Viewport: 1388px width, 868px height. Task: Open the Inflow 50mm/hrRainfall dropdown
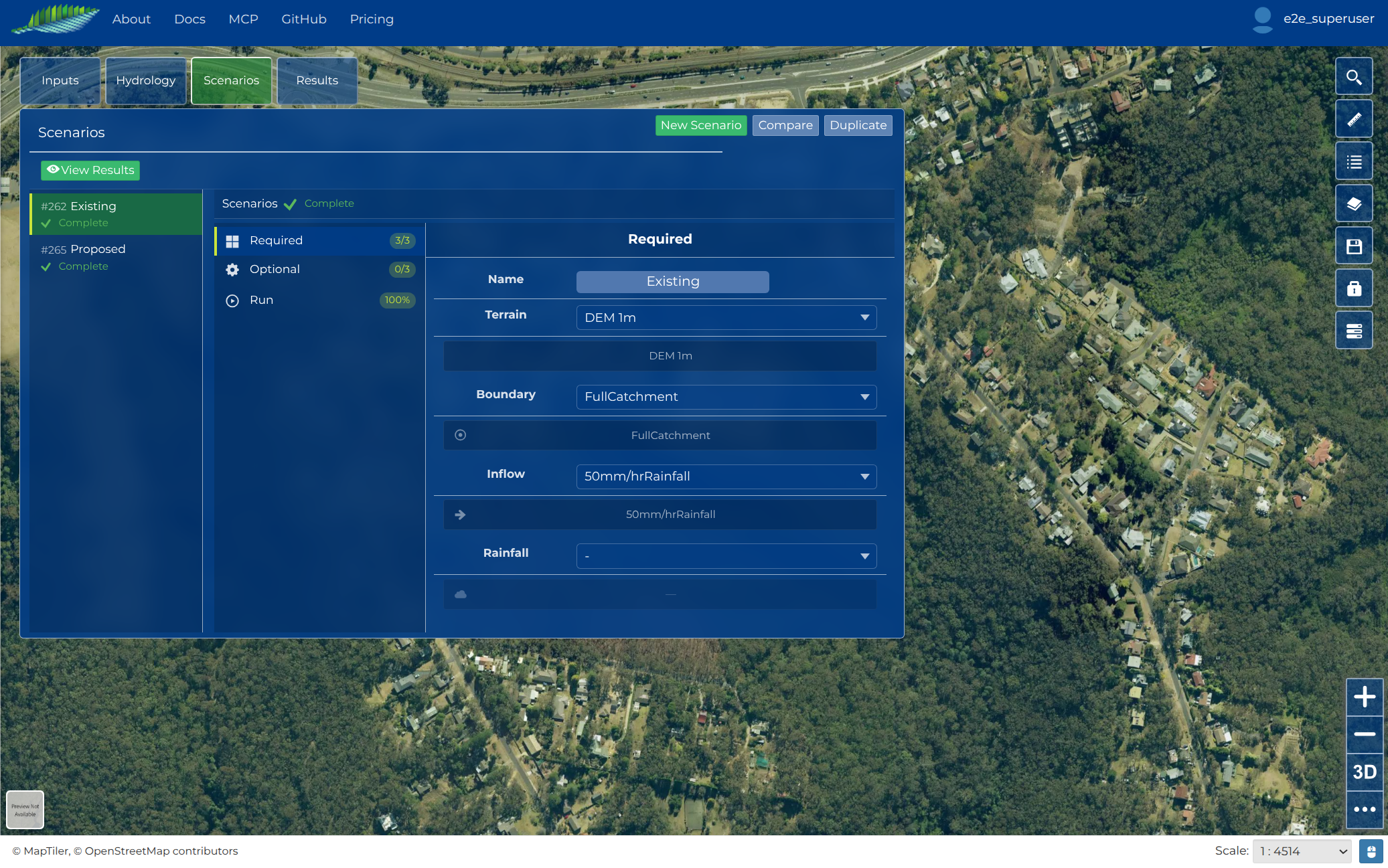coord(726,476)
